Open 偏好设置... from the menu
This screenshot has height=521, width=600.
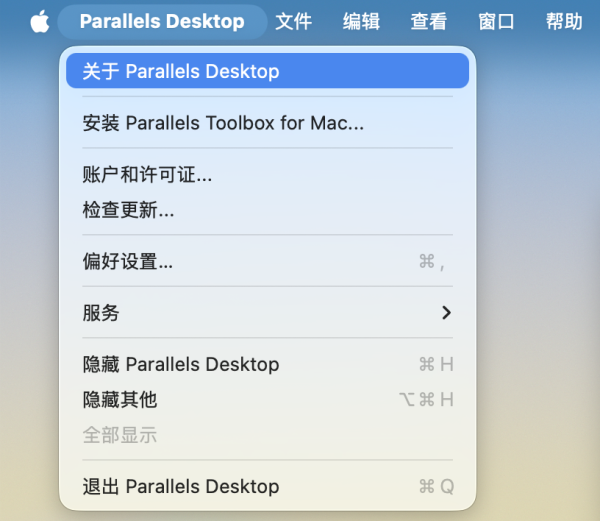(128, 262)
